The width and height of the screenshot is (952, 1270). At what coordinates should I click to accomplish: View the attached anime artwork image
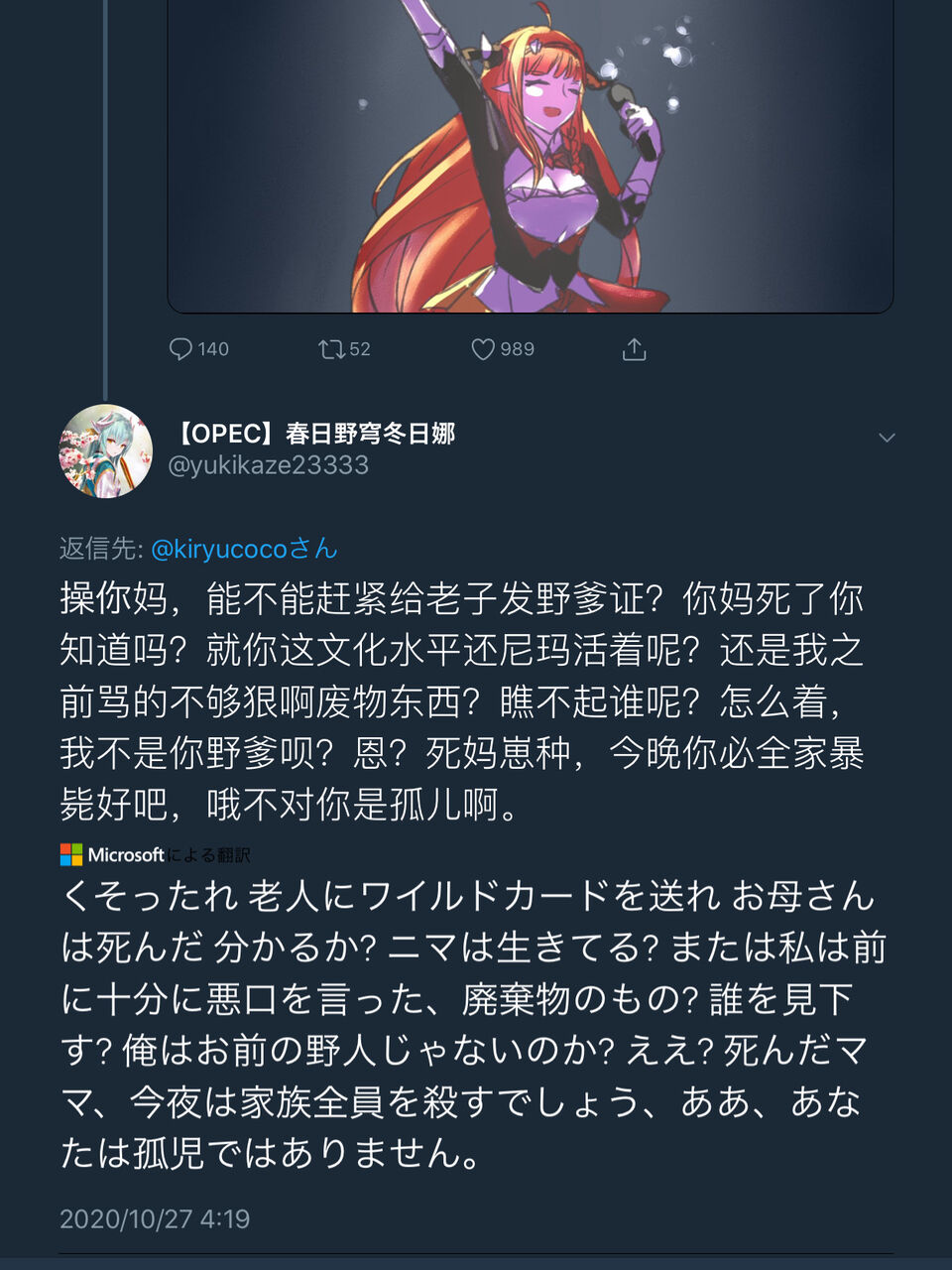pyautogui.click(x=531, y=156)
